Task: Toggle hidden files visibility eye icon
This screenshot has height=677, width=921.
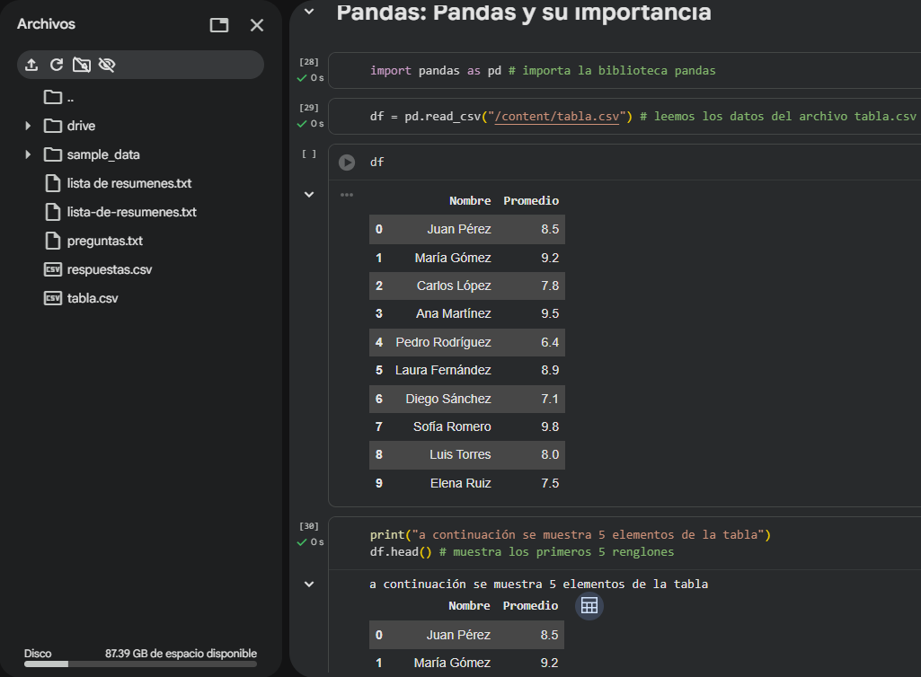Action: tap(107, 65)
